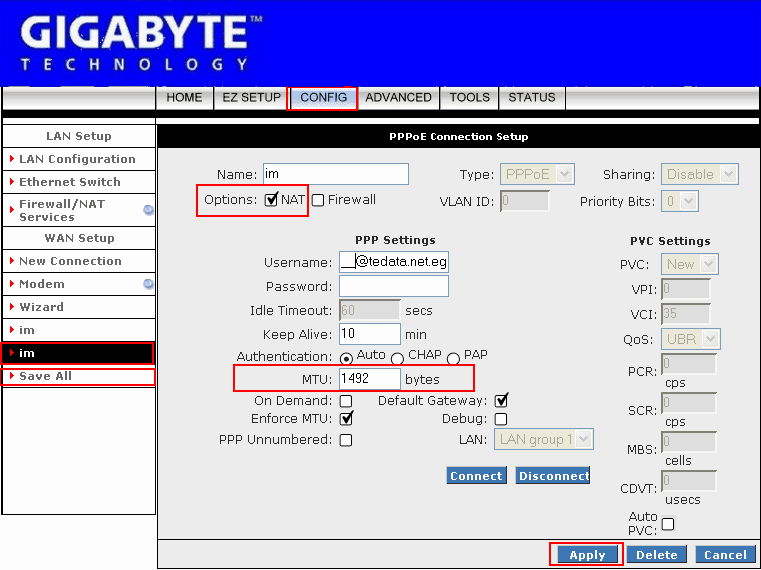Open Ethernet Switch in sidebar
761x570 pixels.
[79, 182]
